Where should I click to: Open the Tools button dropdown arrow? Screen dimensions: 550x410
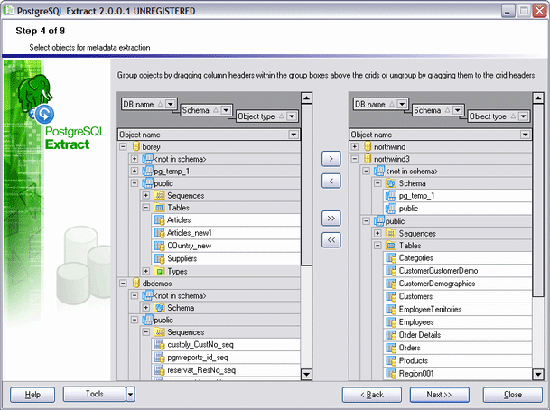tap(130, 395)
